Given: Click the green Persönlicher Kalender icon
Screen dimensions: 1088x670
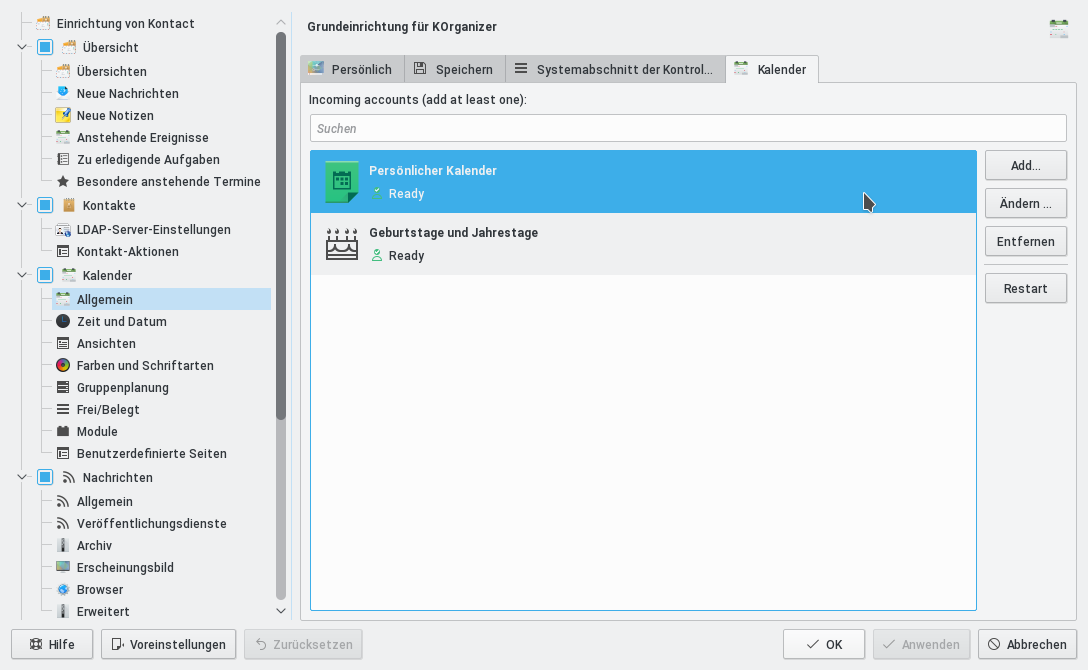Looking at the screenshot, I should pos(342,182).
